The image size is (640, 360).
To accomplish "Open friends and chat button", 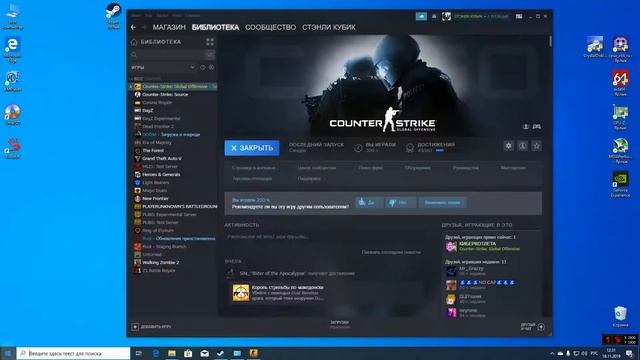I will (532, 327).
